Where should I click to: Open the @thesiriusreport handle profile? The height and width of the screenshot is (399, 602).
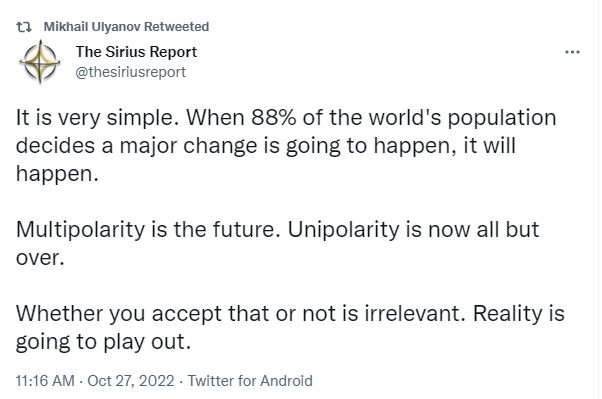tap(131, 72)
